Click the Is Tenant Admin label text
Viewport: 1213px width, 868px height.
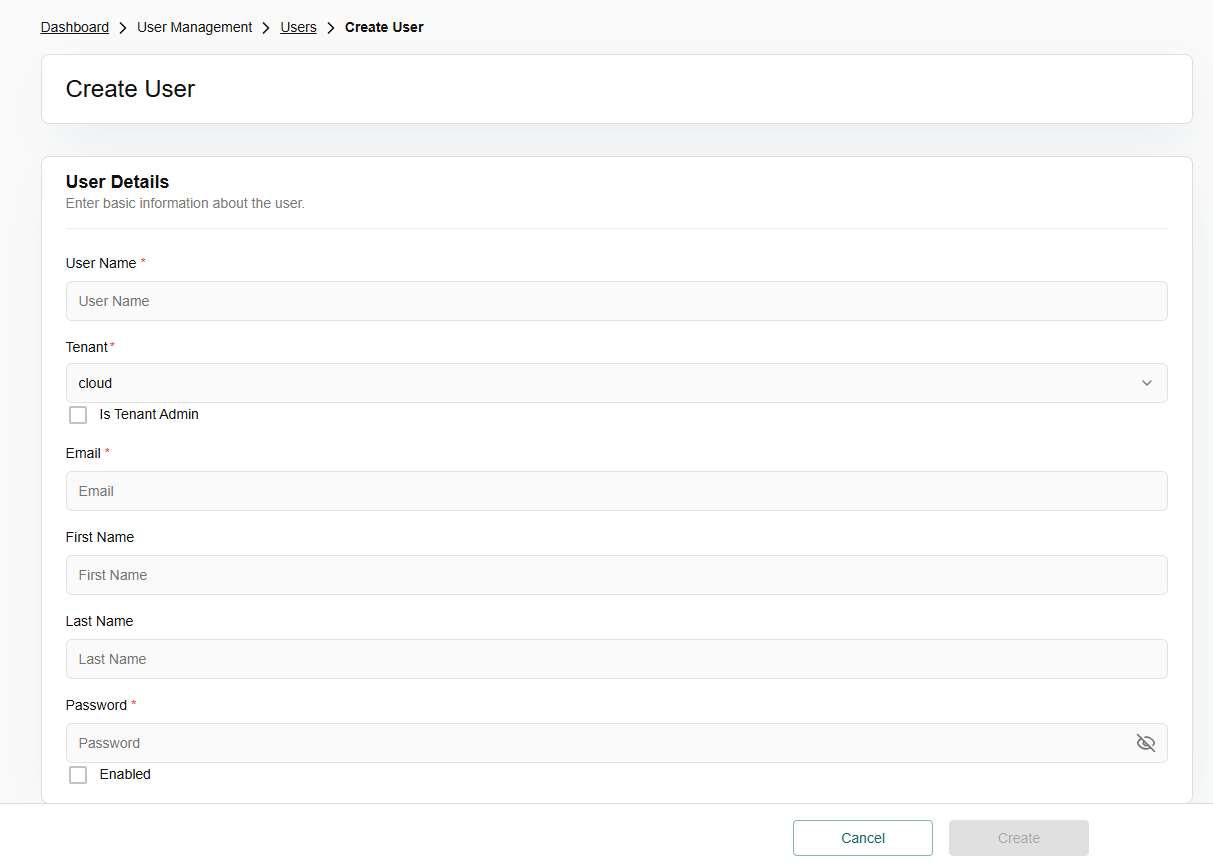[149, 415]
